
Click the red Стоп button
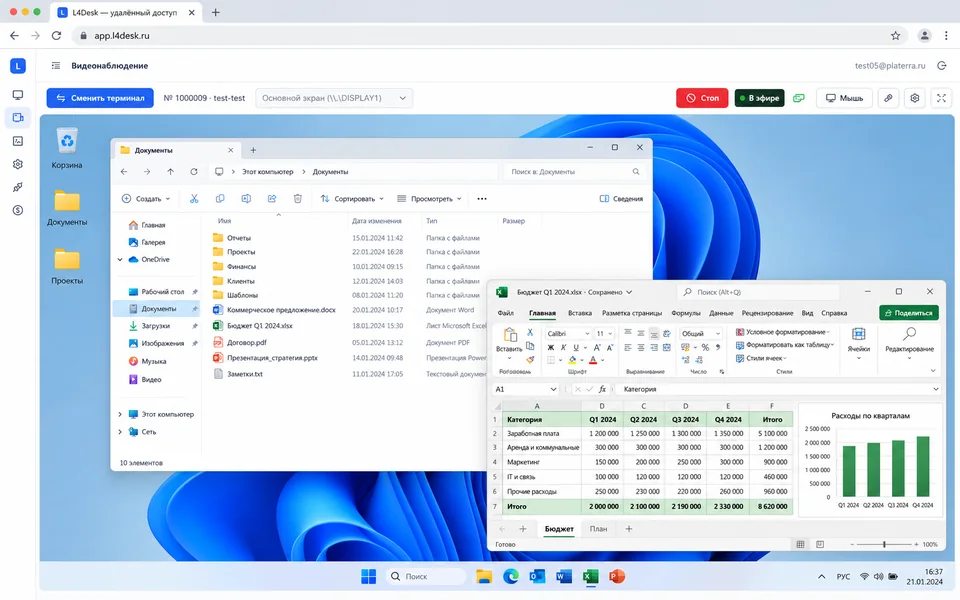pos(702,98)
